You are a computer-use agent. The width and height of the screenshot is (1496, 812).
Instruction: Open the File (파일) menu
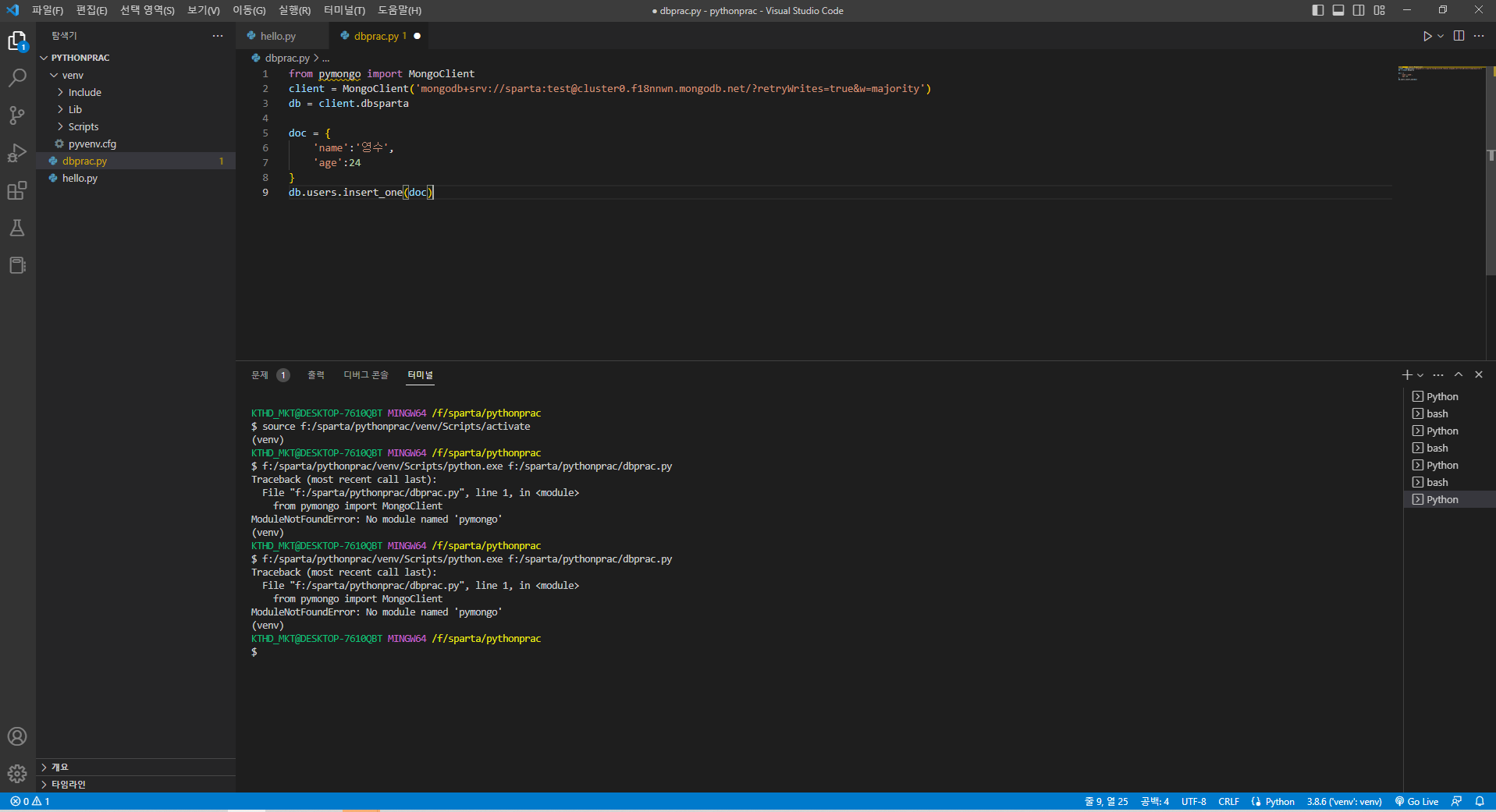point(48,10)
